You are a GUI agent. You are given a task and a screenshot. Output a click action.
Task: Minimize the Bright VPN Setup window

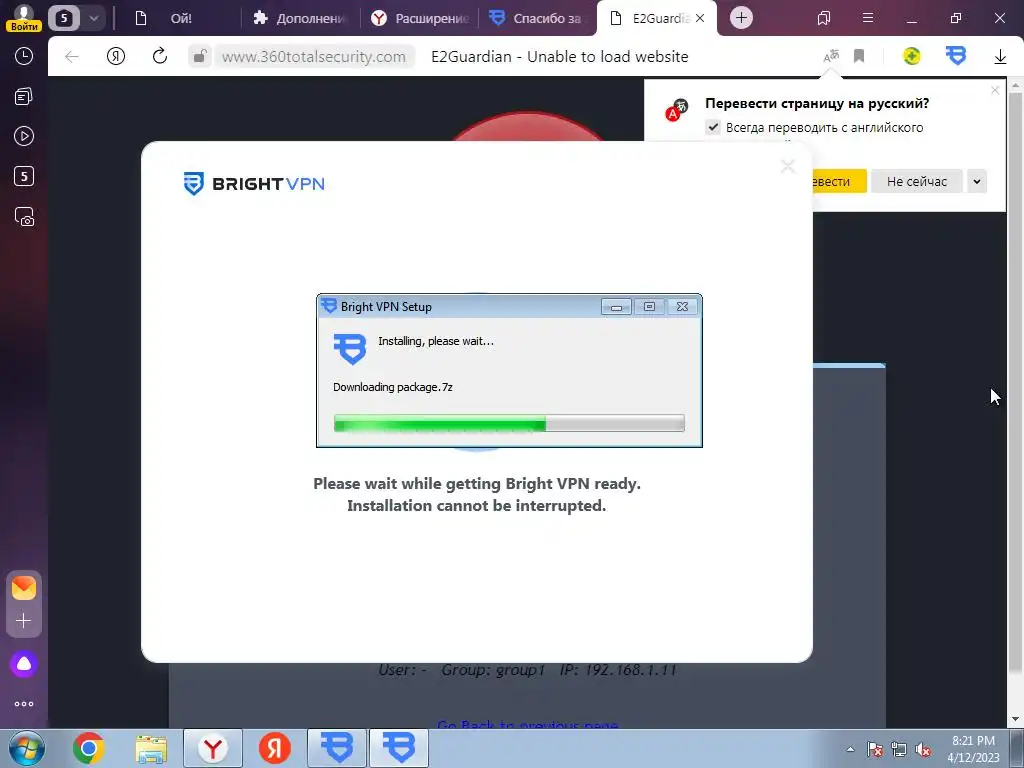click(616, 306)
